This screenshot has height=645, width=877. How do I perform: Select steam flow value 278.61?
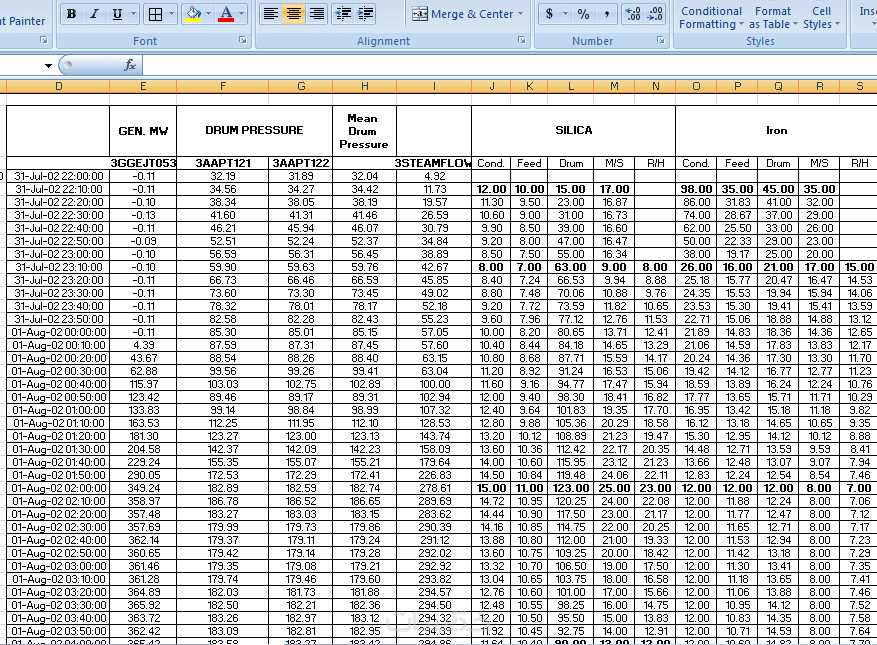pos(434,488)
